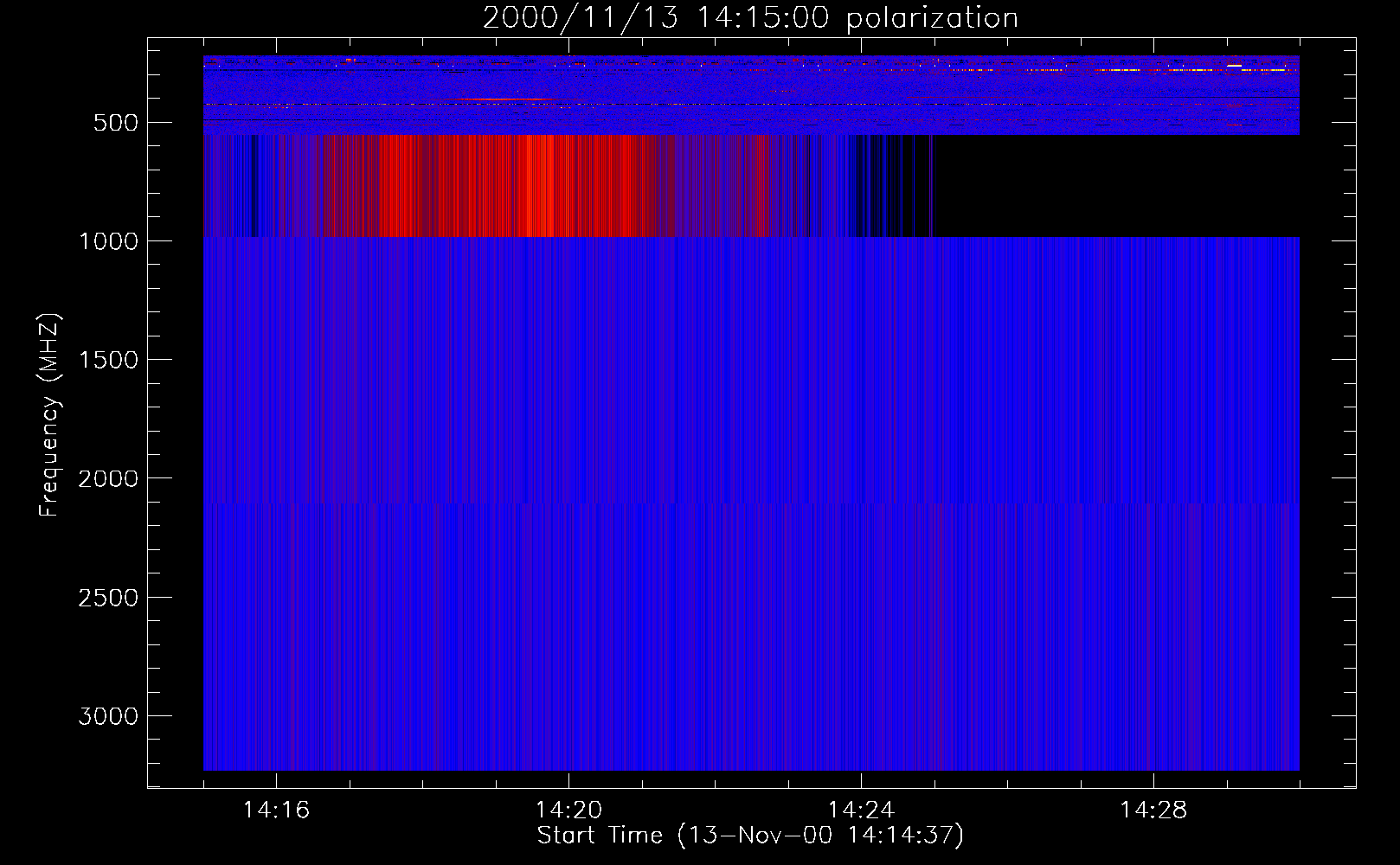
Task: Click the '500' frequency tick label
Action: 116,123
